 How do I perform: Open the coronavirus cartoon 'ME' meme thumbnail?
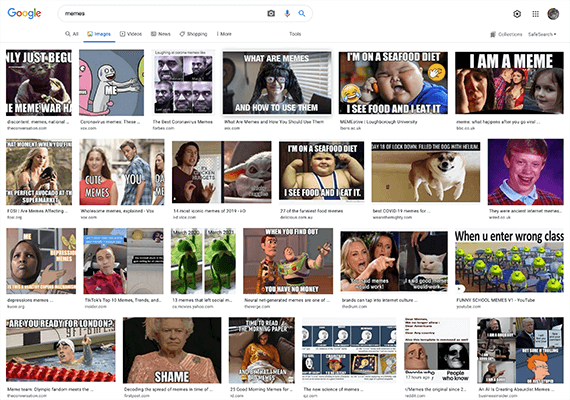coord(112,83)
